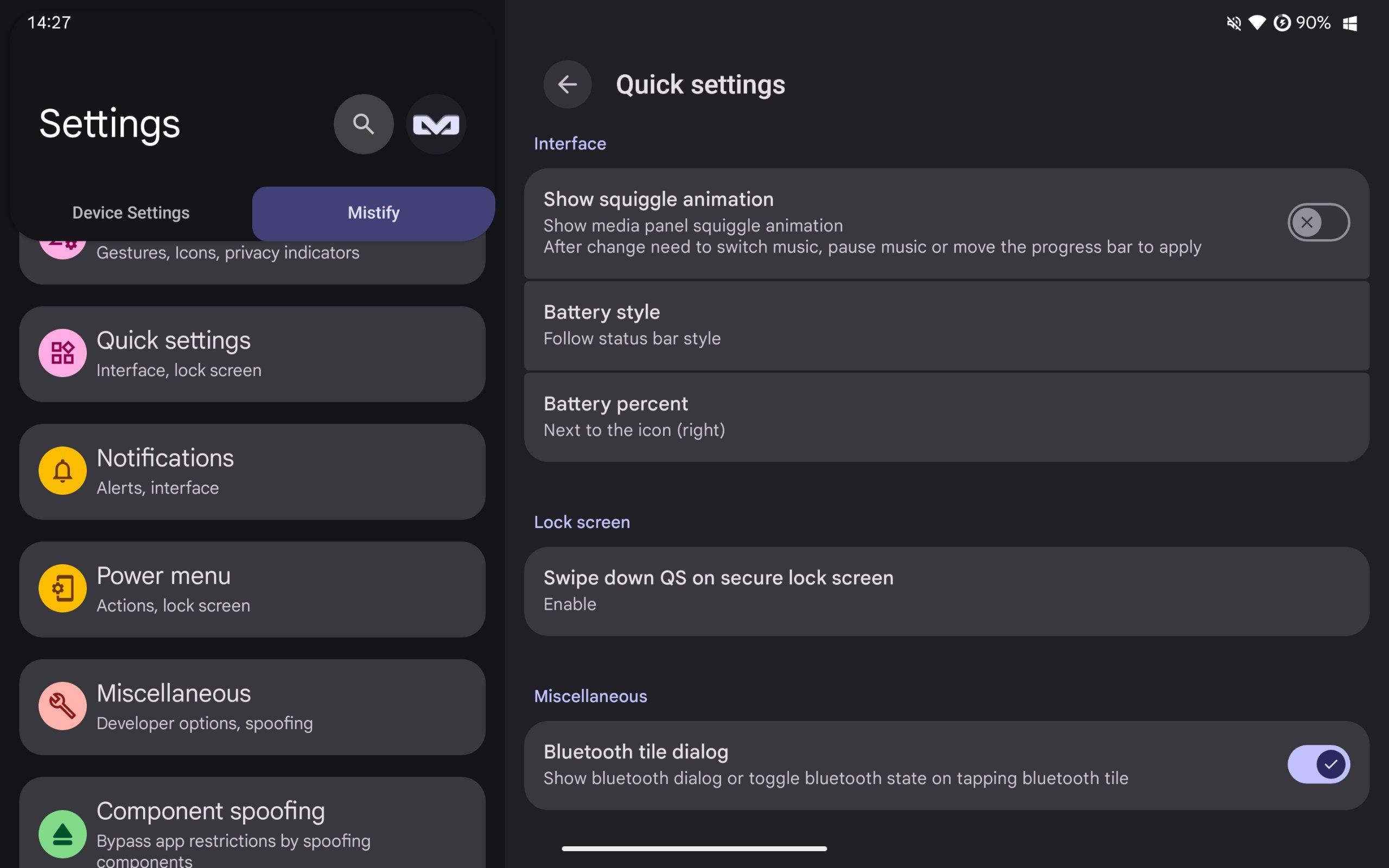1389x868 pixels.
Task: Switch to the Device Settings tab
Action: 131,213
